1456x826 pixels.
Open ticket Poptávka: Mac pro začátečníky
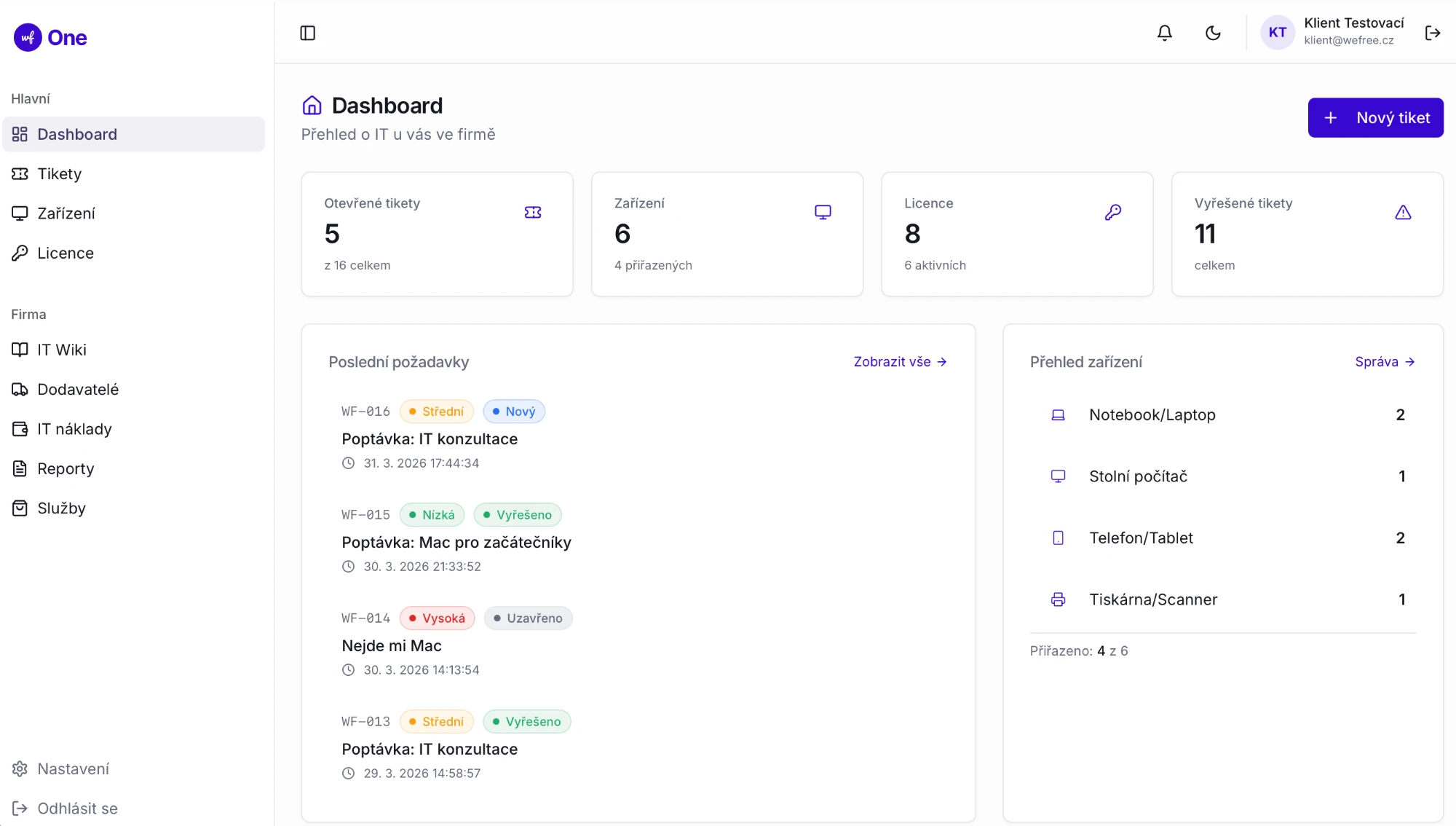(456, 543)
